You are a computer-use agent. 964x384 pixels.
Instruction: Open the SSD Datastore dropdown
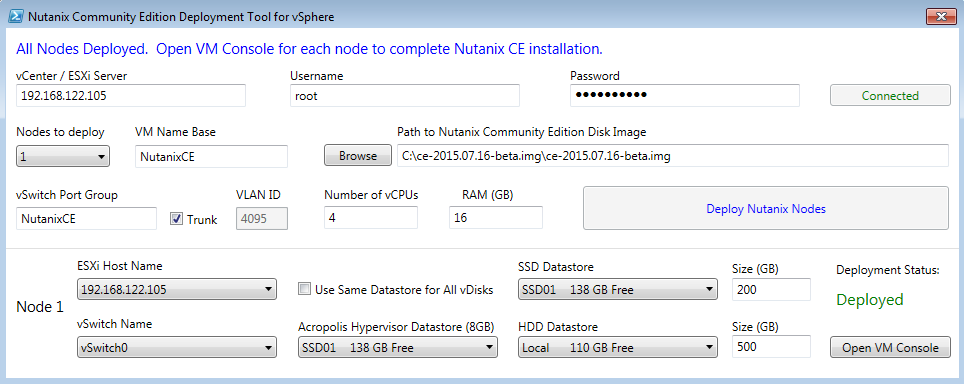tap(618, 289)
